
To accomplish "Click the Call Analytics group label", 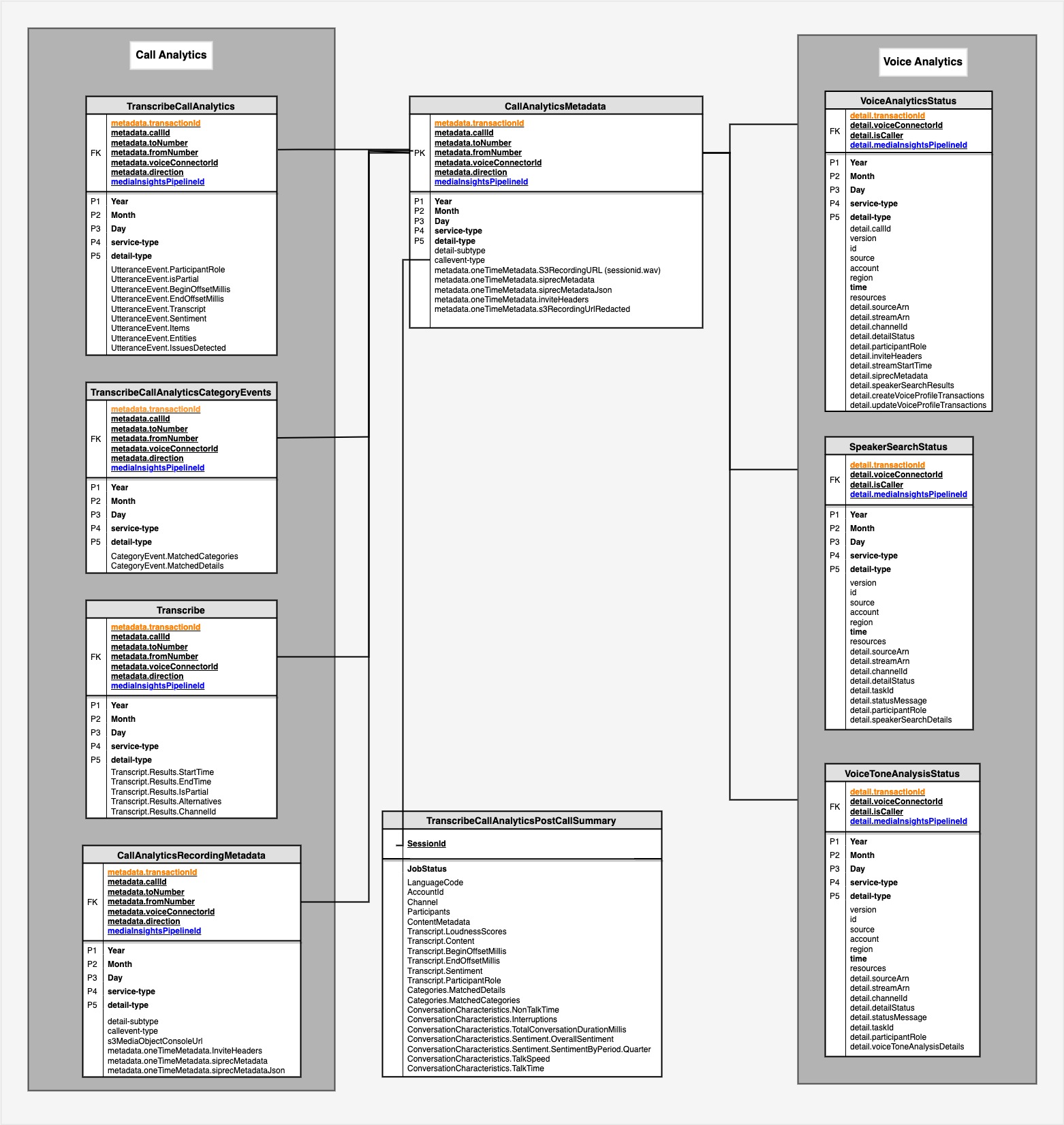I will coord(171,55).
